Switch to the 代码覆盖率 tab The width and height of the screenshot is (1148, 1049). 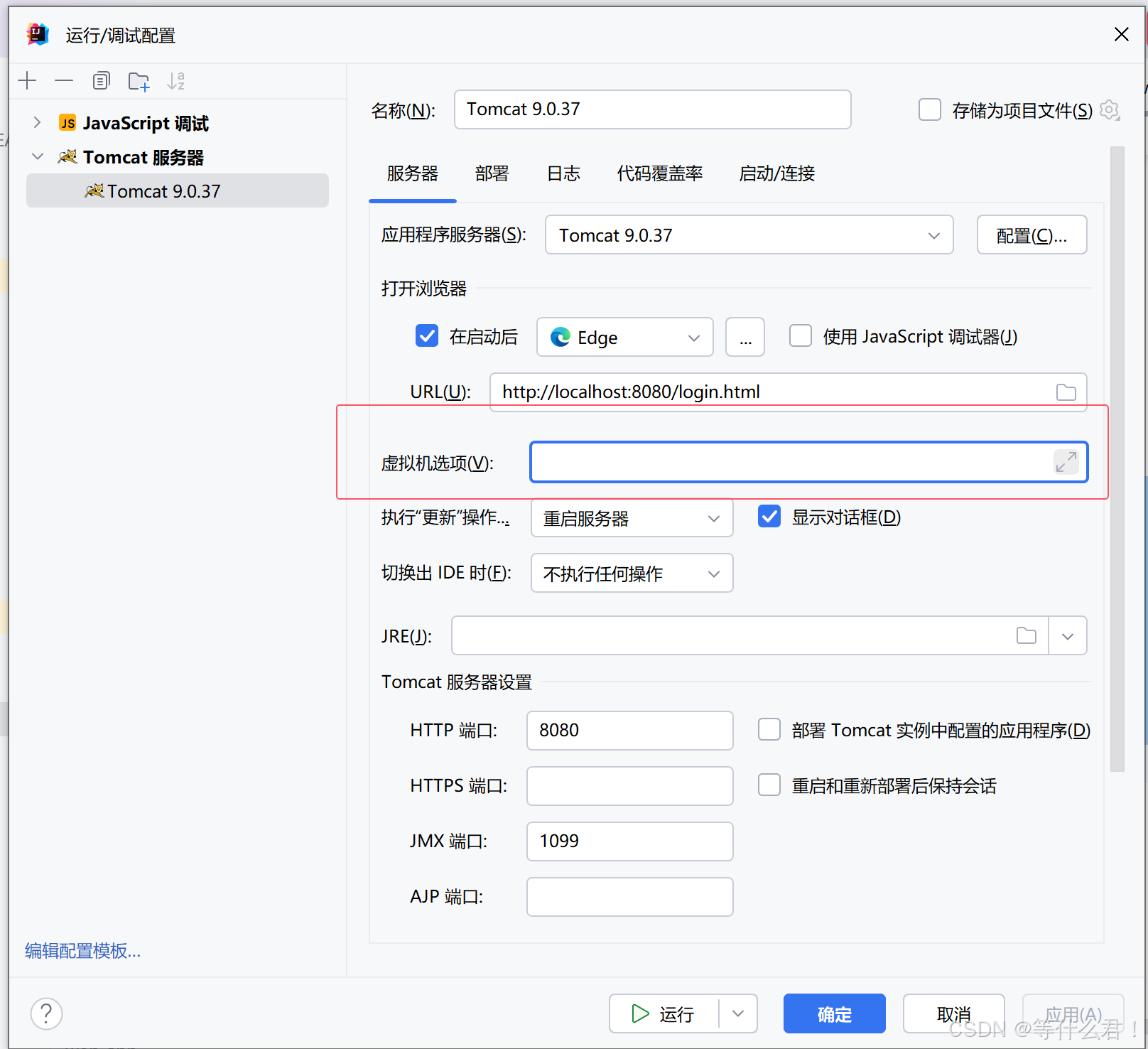(x=660, y=173)
